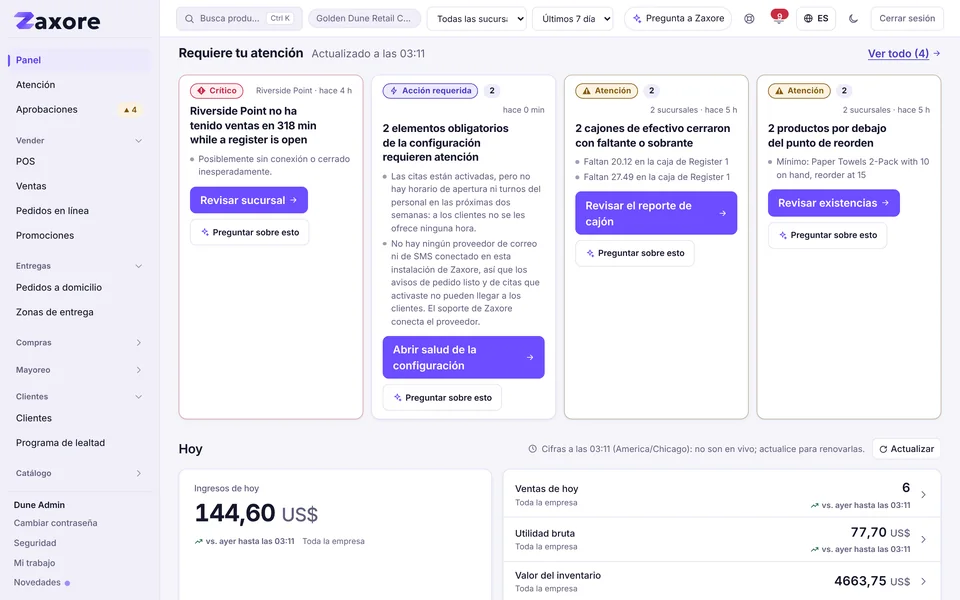Click Abrir salud de la configuración button
Image resolution: width=960 pixels, height=600 pixels.
pos(463,358)
